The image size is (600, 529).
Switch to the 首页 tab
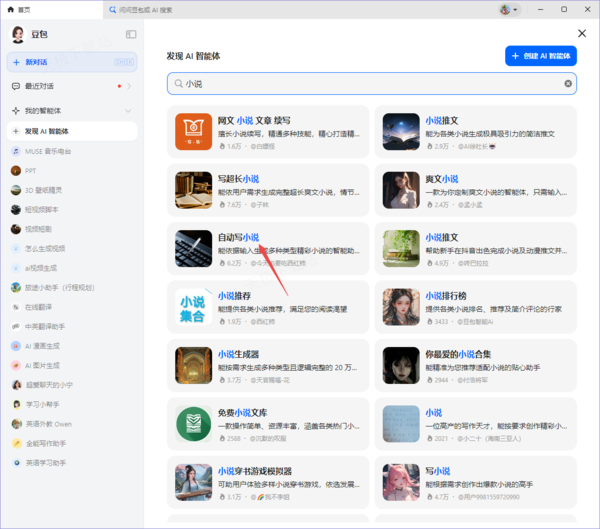(24, 9)
